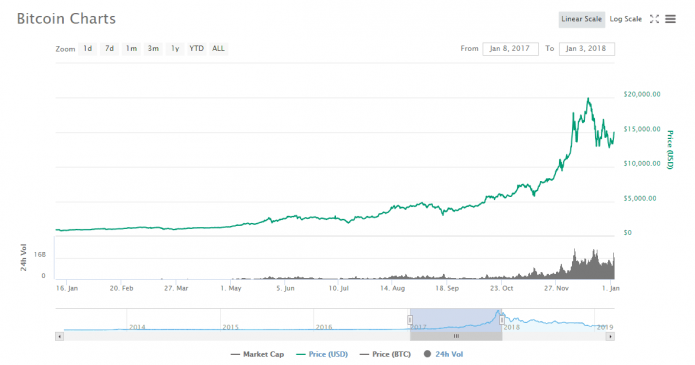Click the 5. Jun date label
The width and height of the screenshot is (695, 365).
(285, 288)
